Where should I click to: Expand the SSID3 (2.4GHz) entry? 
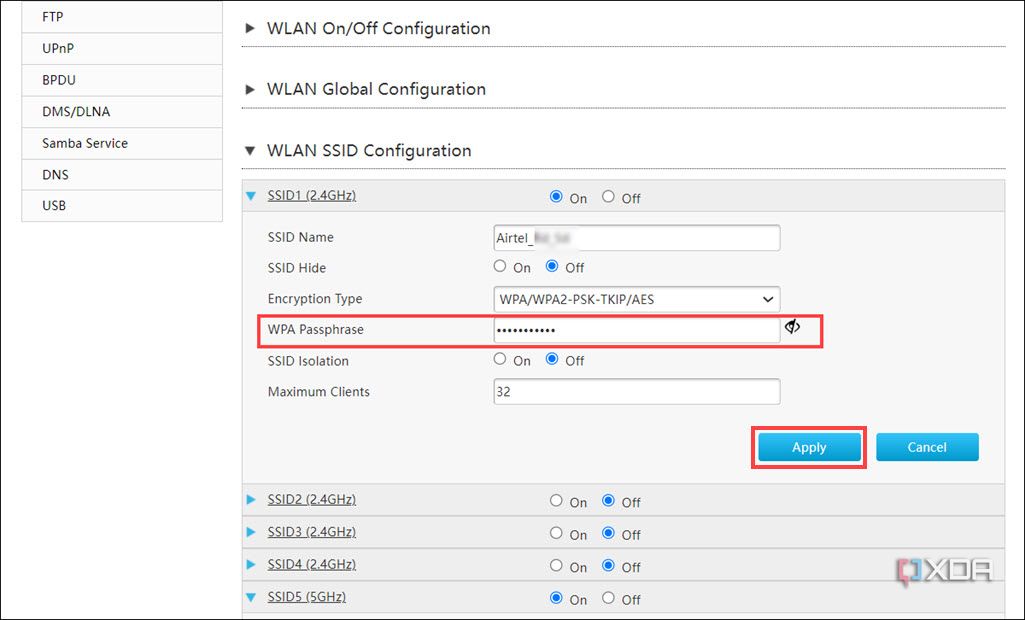tap(250, 531)
